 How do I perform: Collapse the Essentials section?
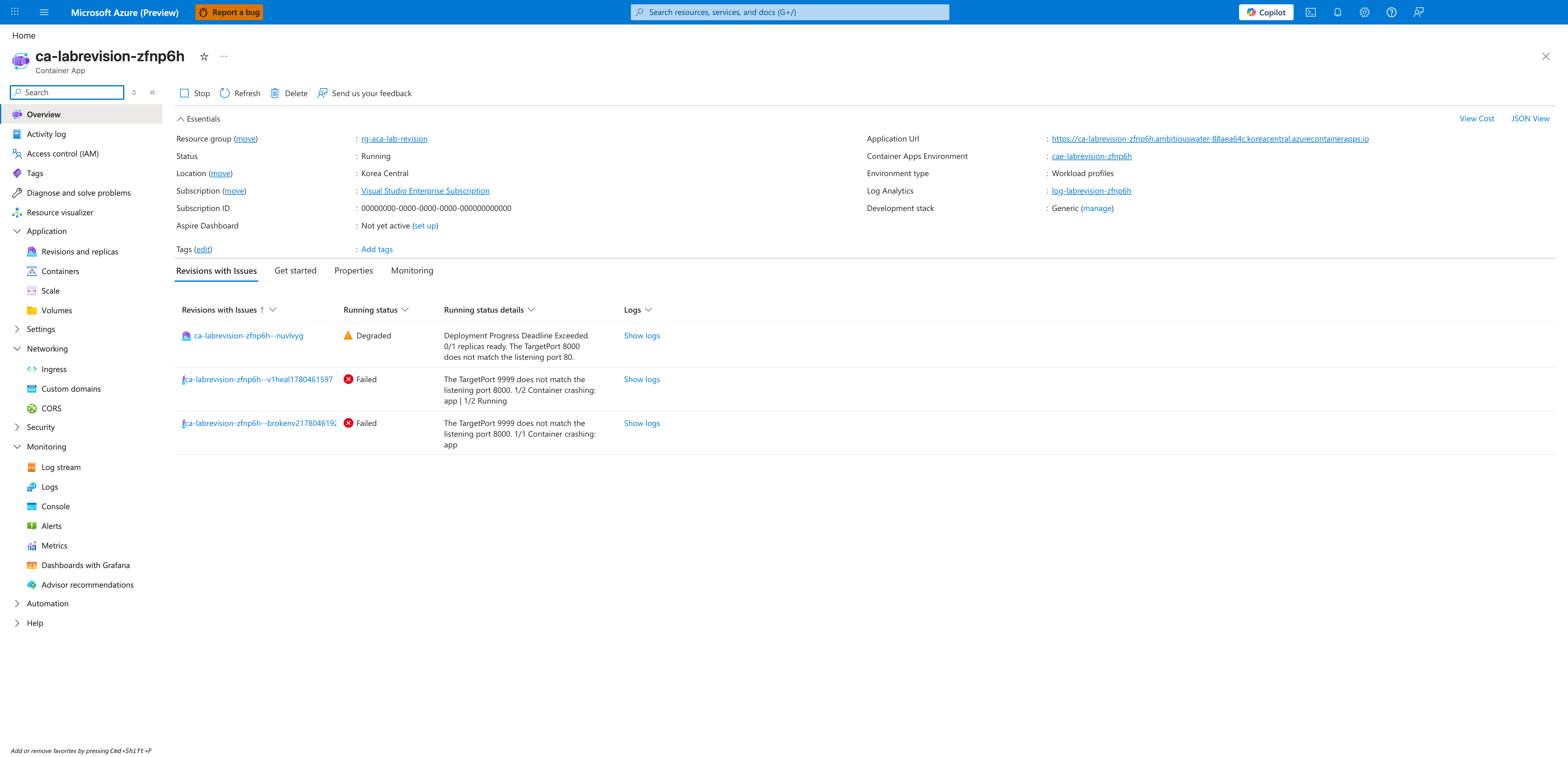click(x=198, y=119)
